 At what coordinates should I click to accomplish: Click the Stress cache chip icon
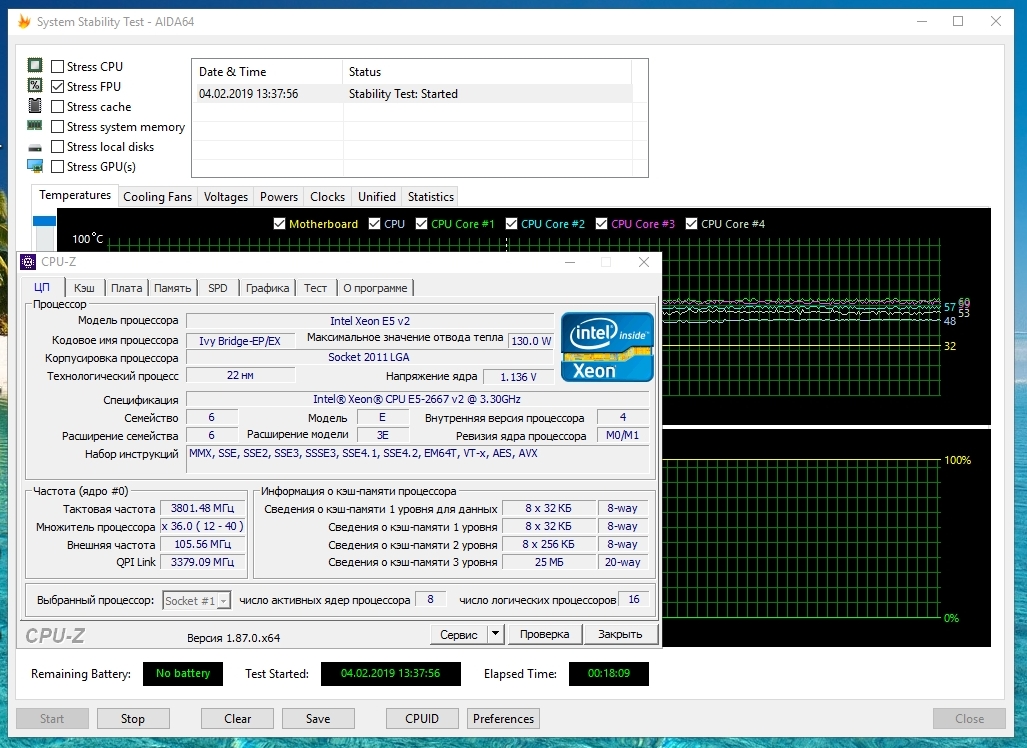pyautogui.click(x=35, y=105)
